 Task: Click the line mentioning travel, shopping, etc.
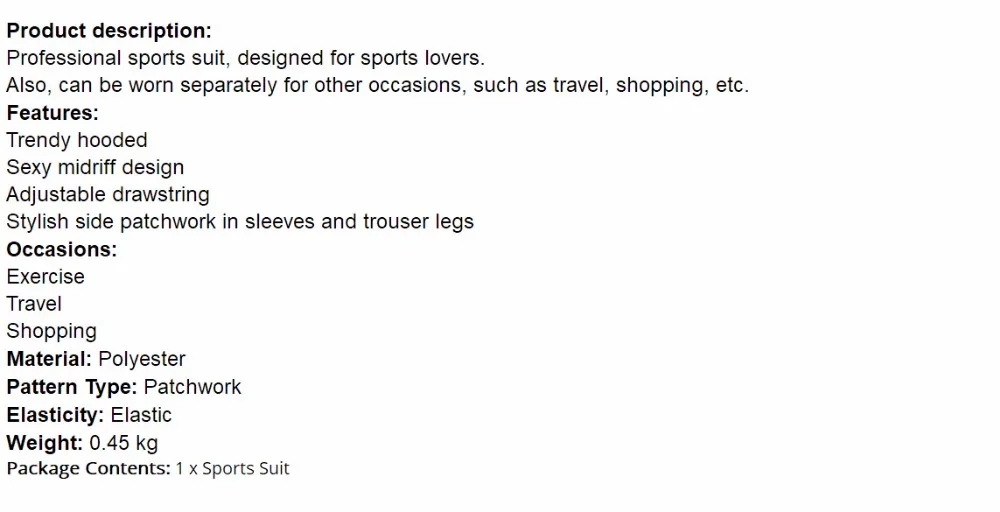pos(378,85)
